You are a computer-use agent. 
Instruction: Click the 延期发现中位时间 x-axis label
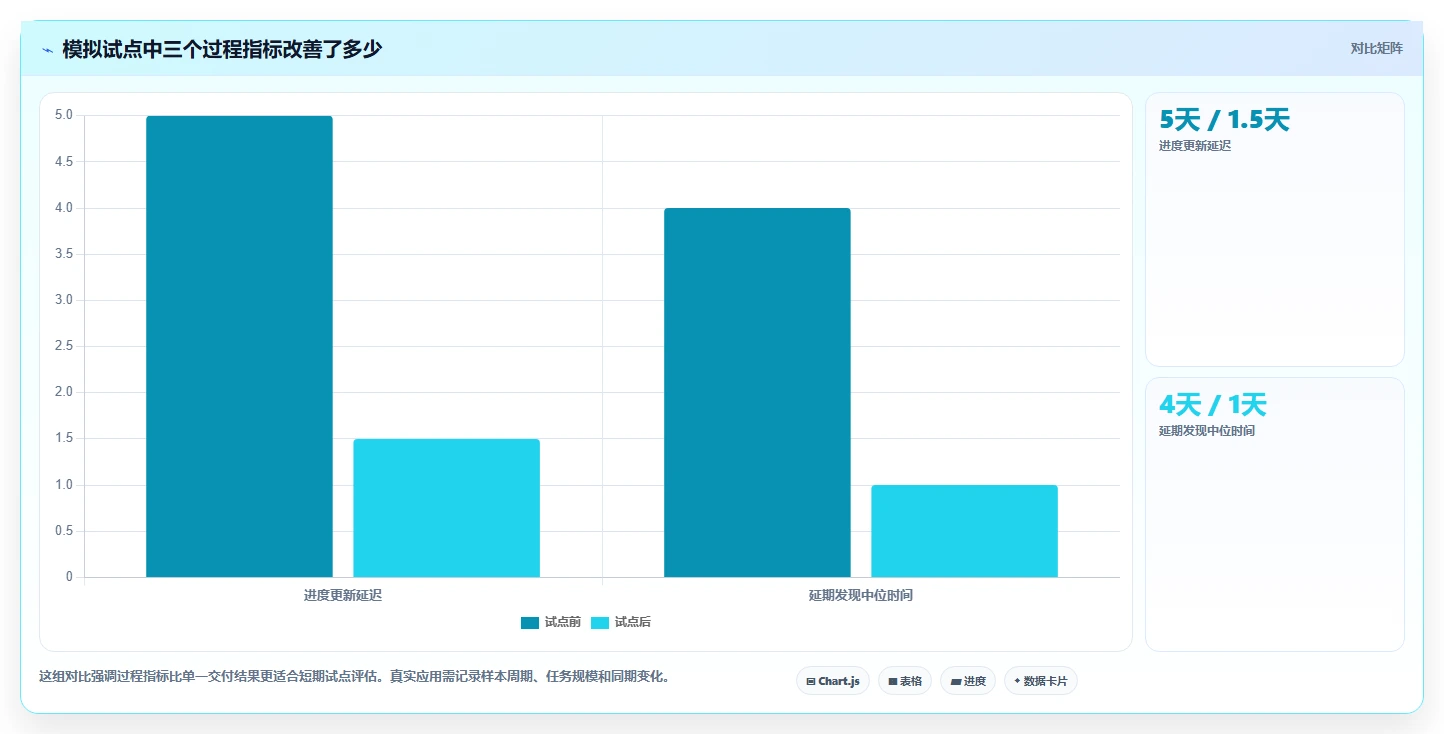point(861,595)
